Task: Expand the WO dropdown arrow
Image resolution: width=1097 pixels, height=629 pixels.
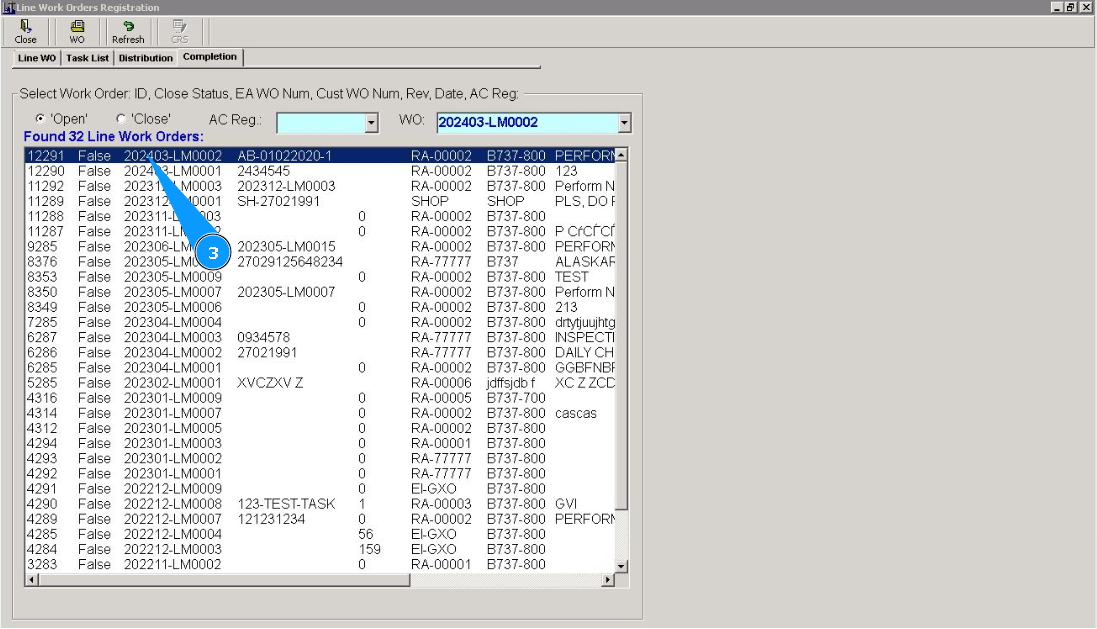Action: [624, 123]
